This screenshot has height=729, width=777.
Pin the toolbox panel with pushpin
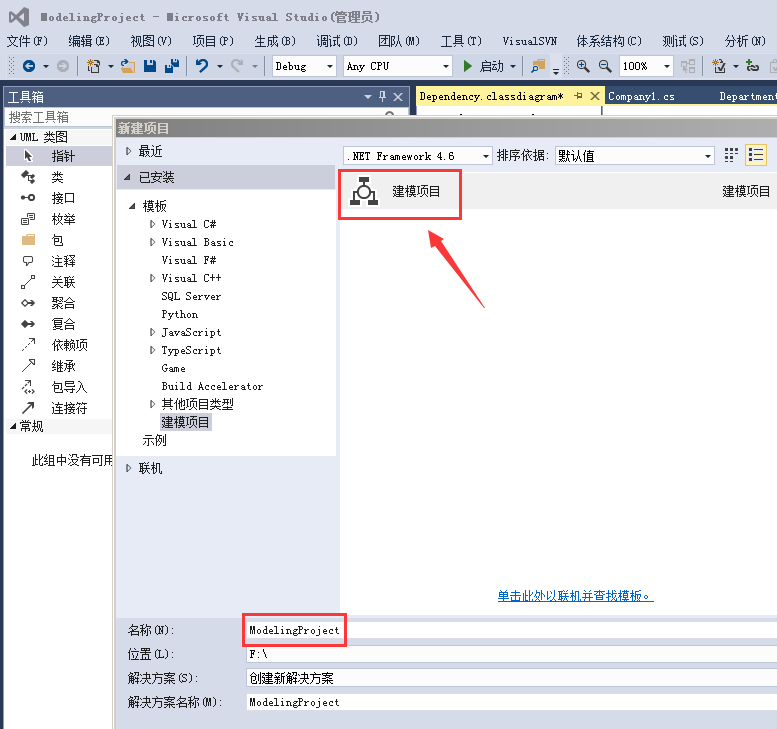tap(382, 97)
